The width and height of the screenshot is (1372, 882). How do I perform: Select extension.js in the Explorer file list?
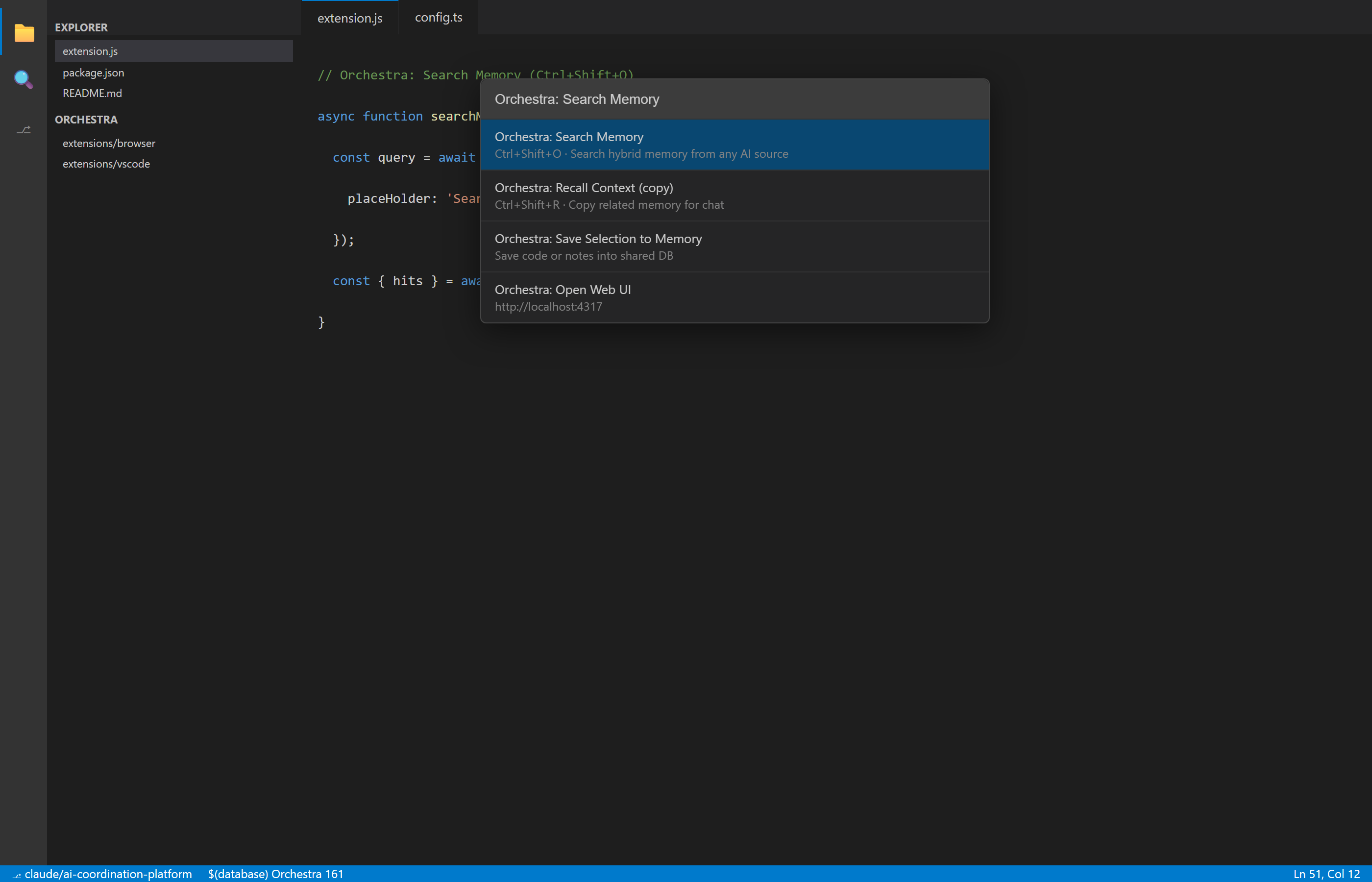pyautogui.click(x=173, y=51)
